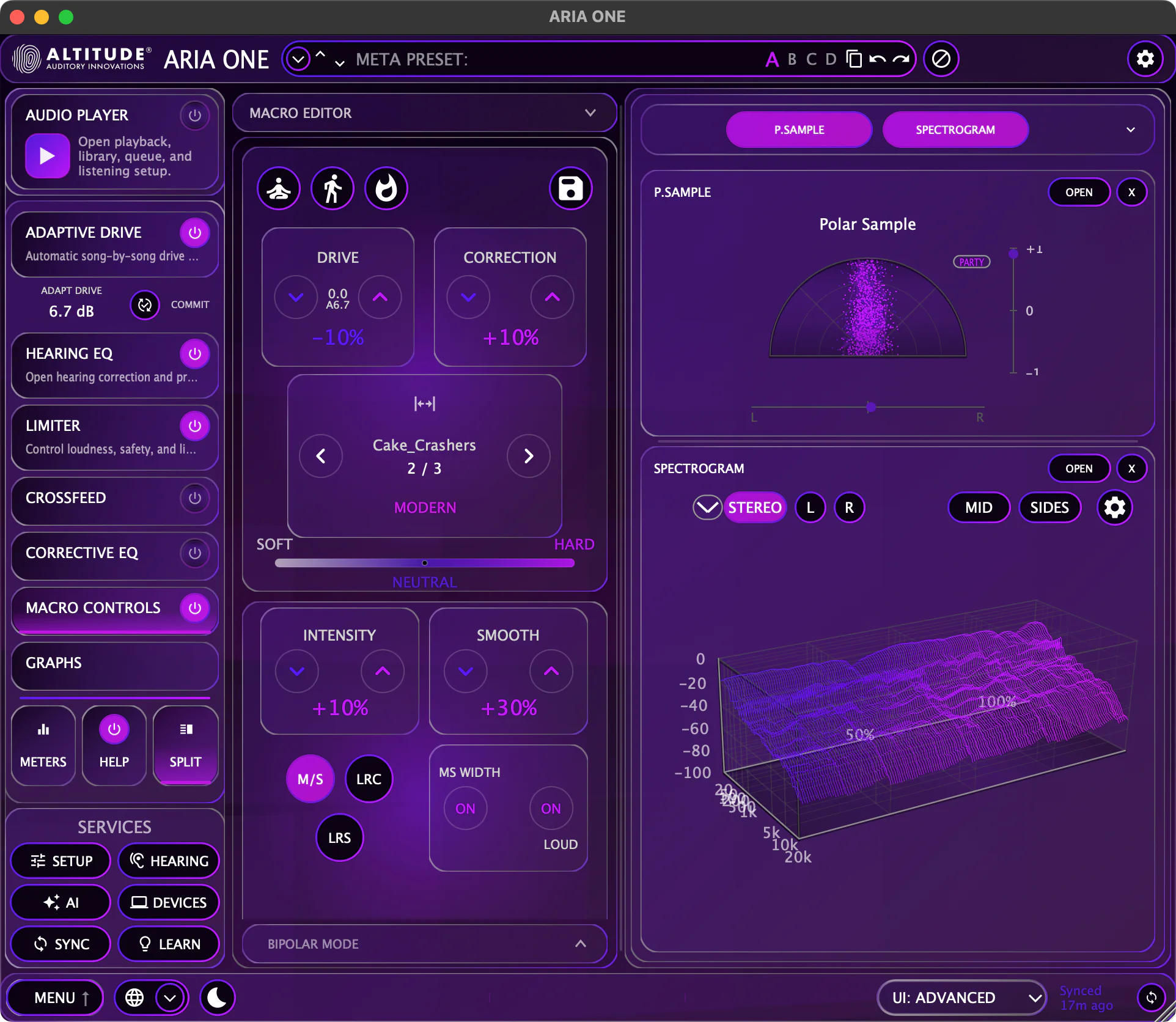Increase Correction value
Viewport: 1176px width, 1022px height.
(553, 297)
